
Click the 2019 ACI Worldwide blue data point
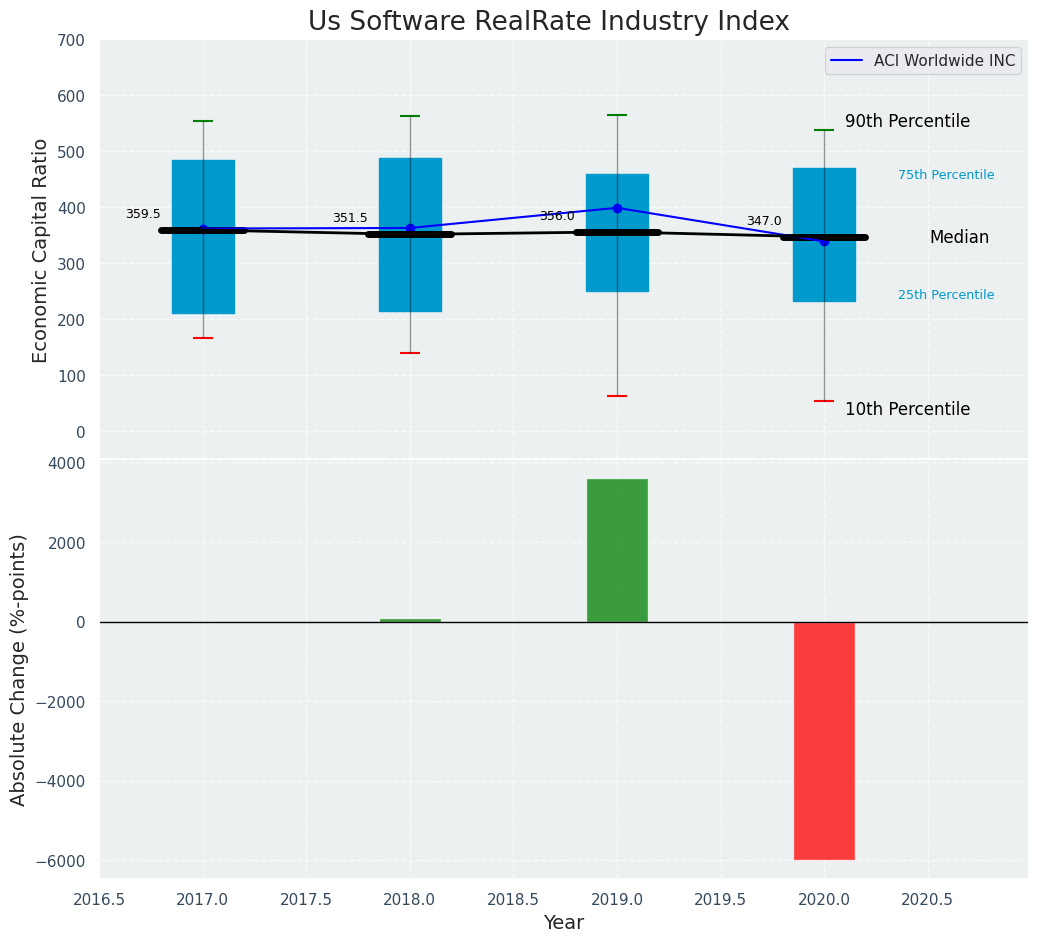coord(617,208)
